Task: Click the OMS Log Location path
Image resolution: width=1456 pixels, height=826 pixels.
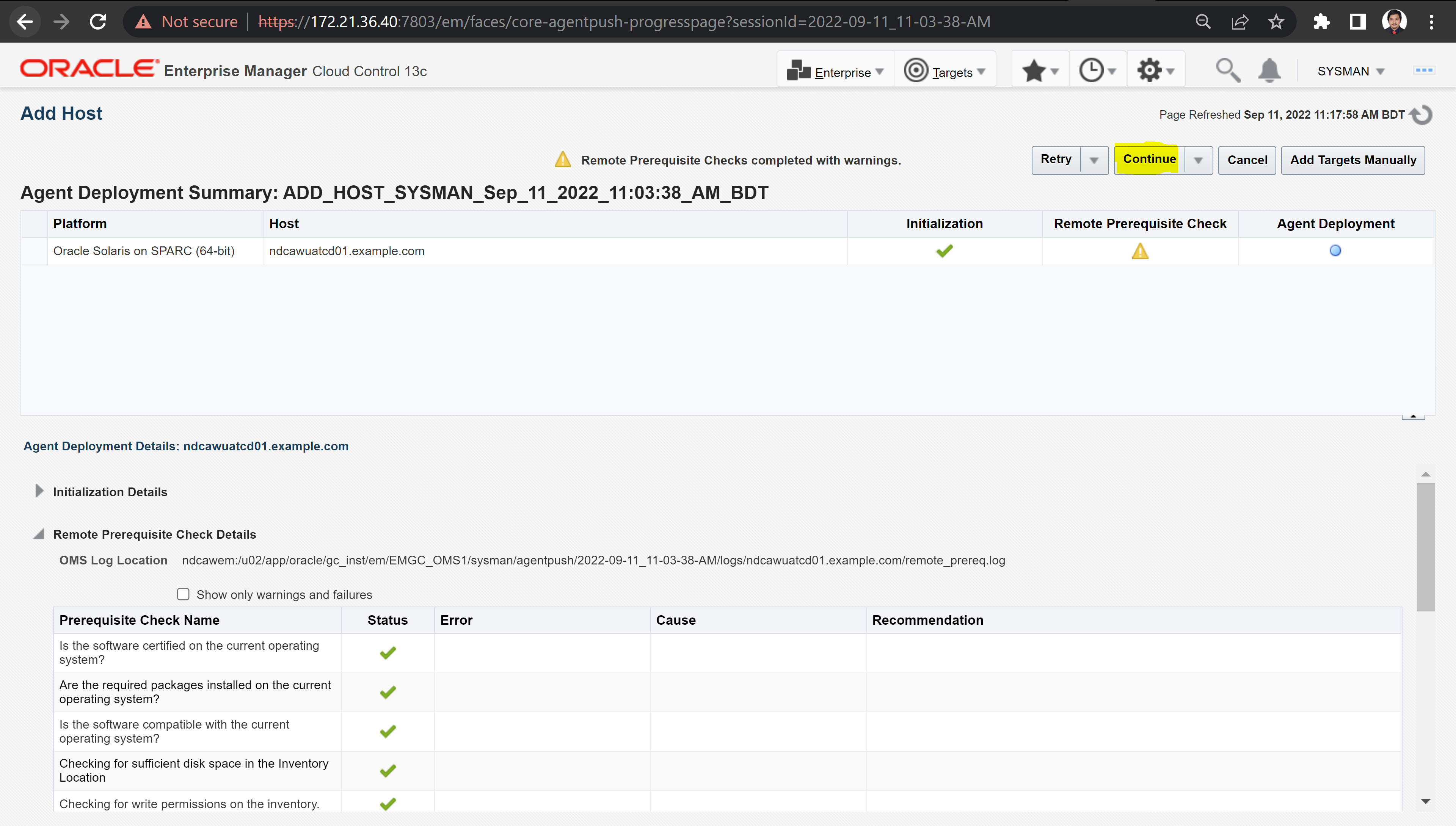Action: click(593, 561)
